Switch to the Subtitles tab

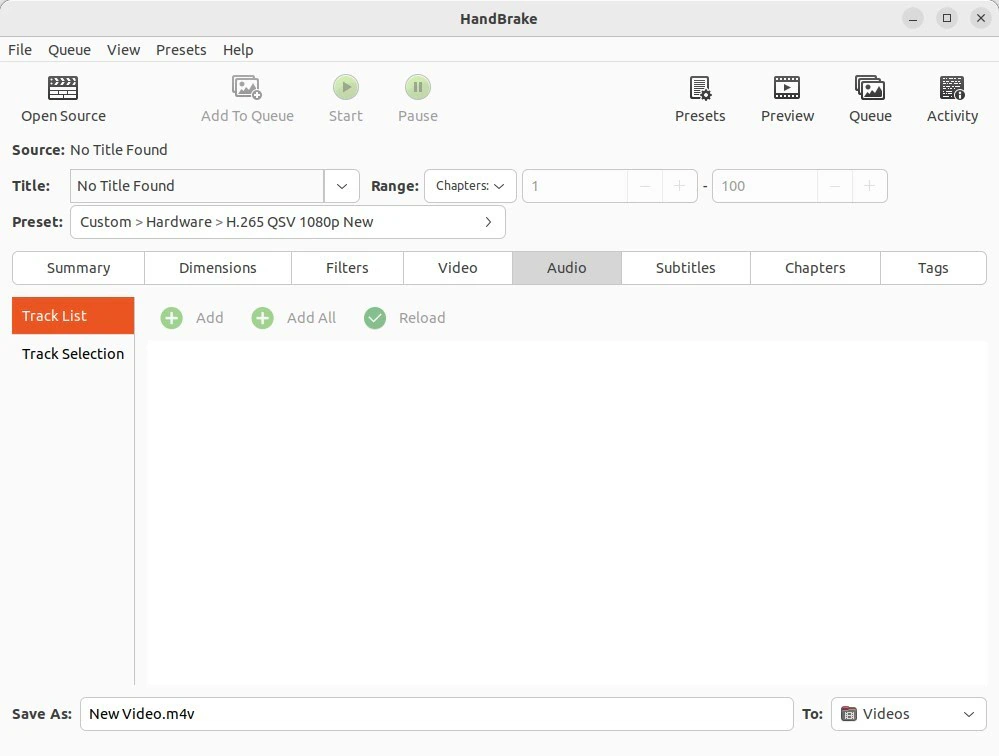point(686,267)
